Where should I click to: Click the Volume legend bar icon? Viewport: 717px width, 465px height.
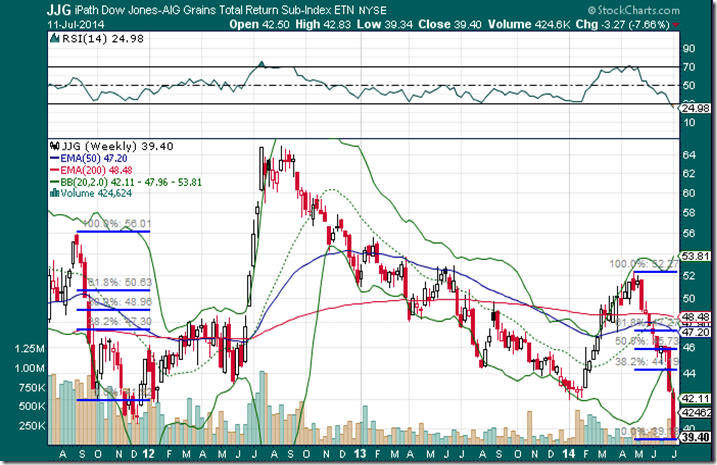(x=52, y=192)
